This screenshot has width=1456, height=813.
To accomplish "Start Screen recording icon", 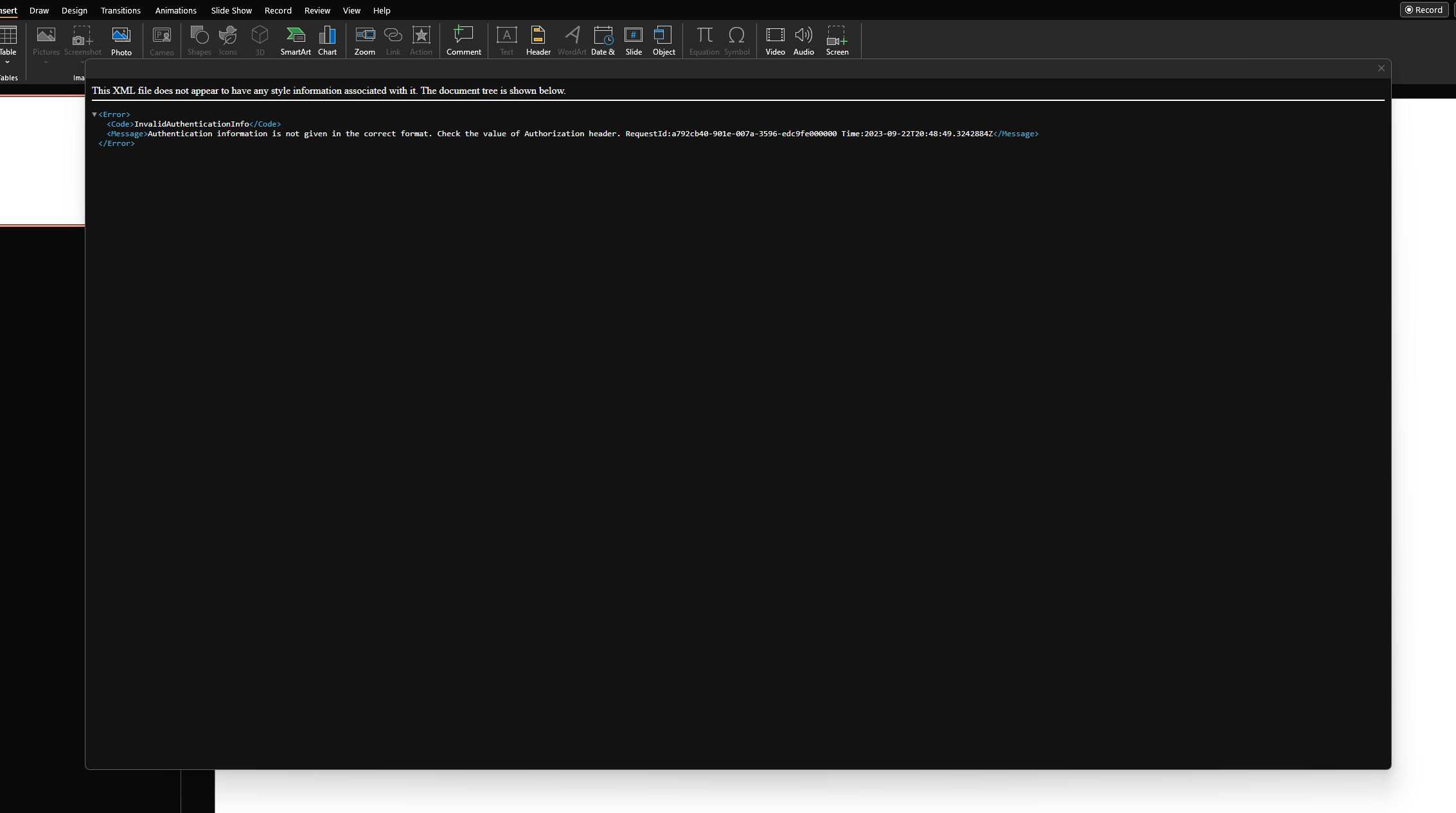I will click(x=837, y=40).
